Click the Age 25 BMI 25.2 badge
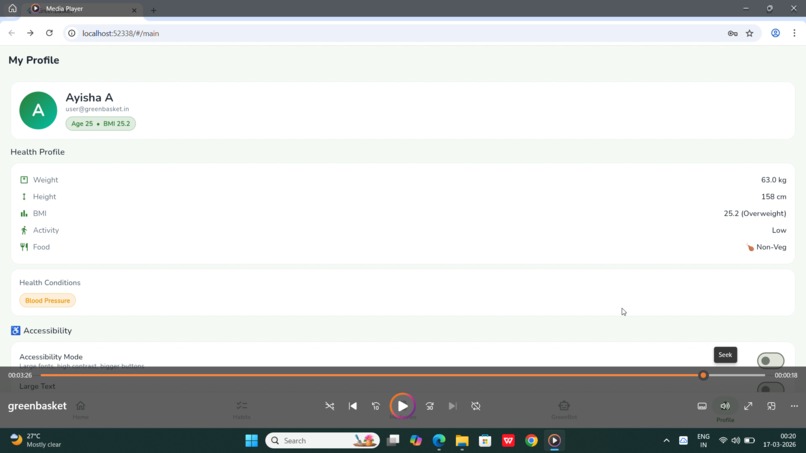The width and height of the screenshot is (806, 453). coord(100,123)
